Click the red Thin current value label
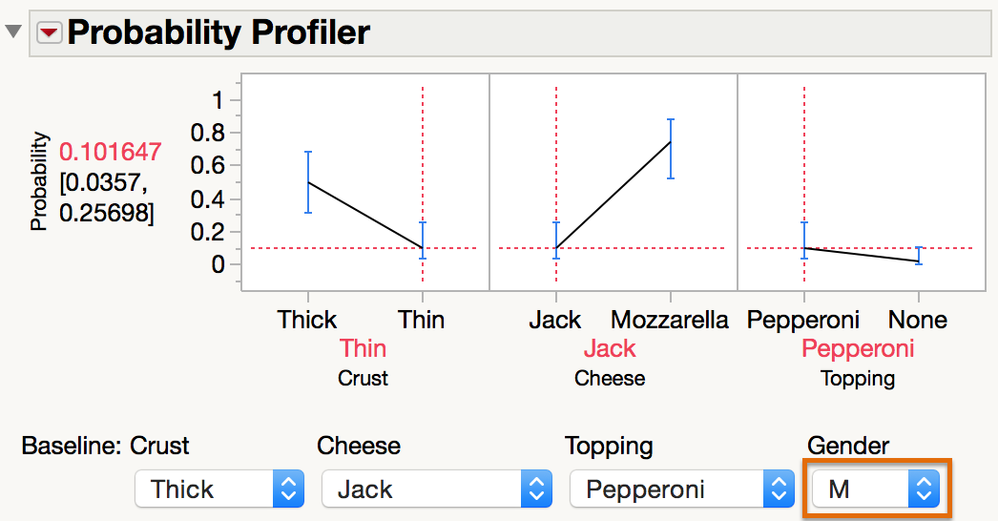Image resolution: width=998 pixels, height=521 pixels. 363,349
